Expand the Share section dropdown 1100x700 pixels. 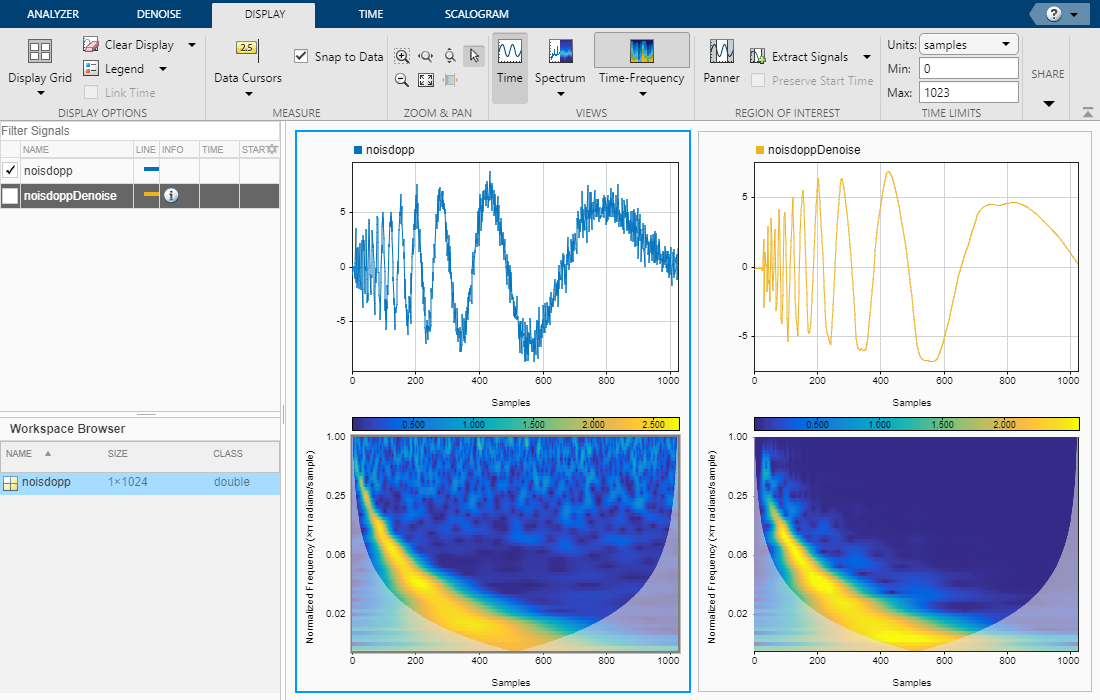(x=1048, y=103)
